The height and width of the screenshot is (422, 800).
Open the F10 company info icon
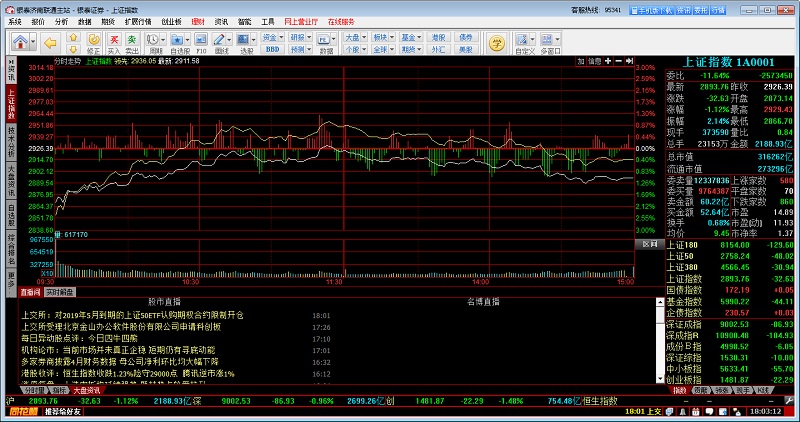[201, 40]
